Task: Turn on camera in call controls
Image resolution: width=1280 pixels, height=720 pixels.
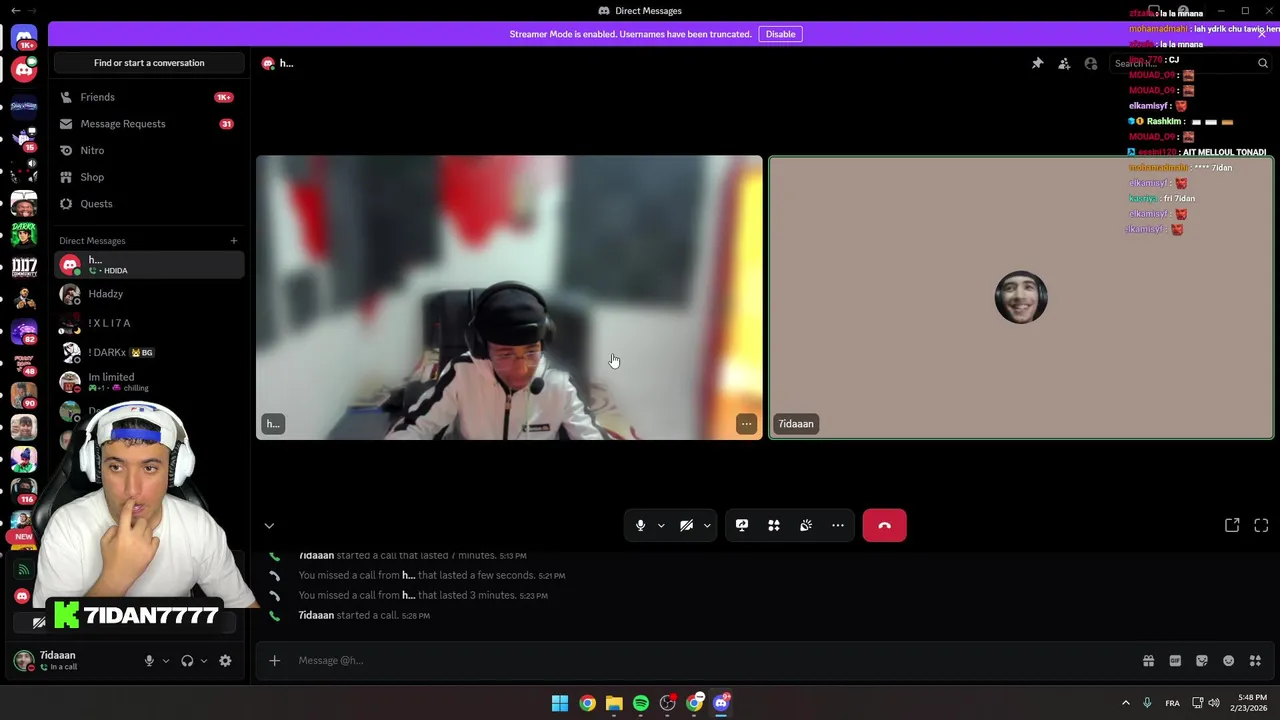Action: click(x=686, y=525)
